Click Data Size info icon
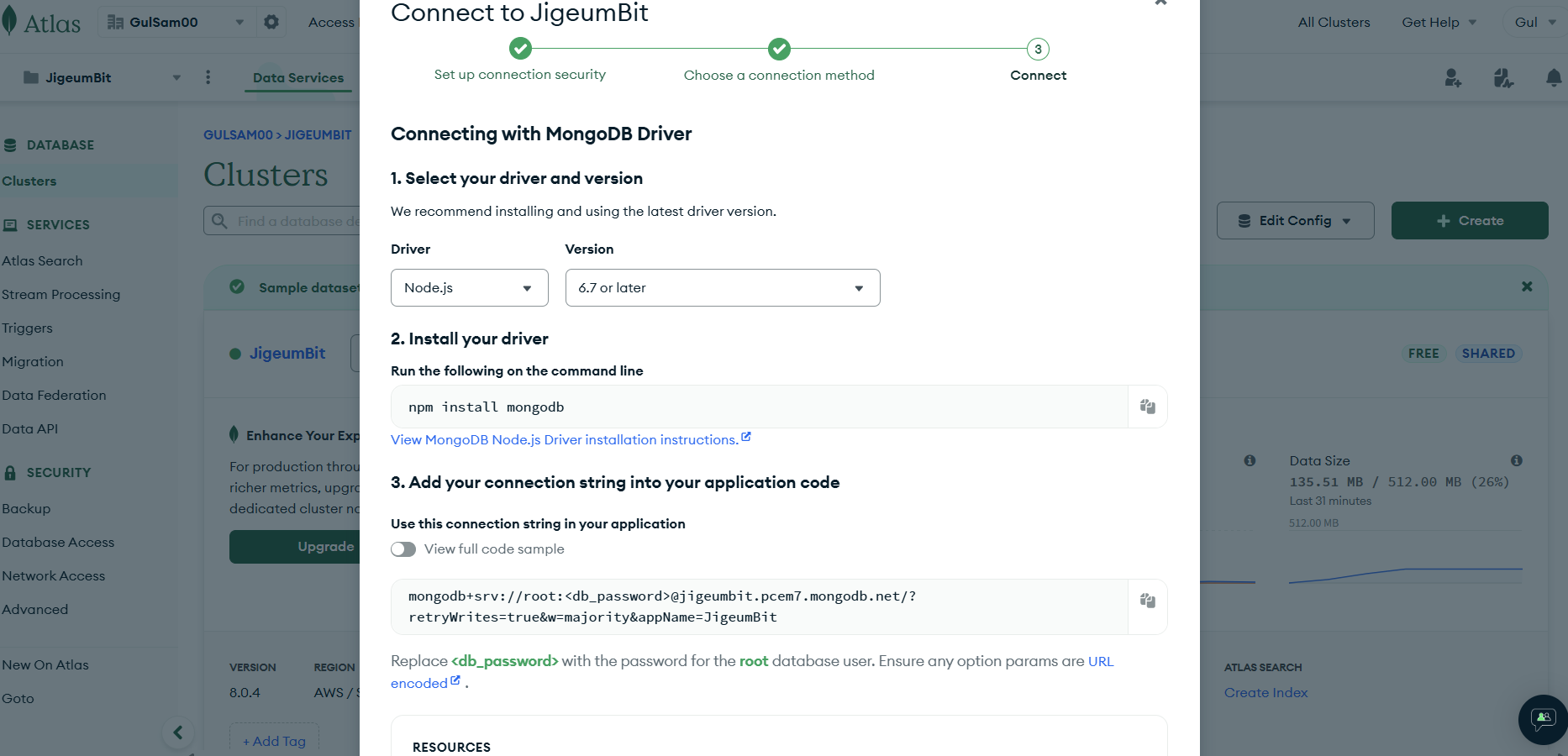1568x756 pixels. tap(1517, 460)
